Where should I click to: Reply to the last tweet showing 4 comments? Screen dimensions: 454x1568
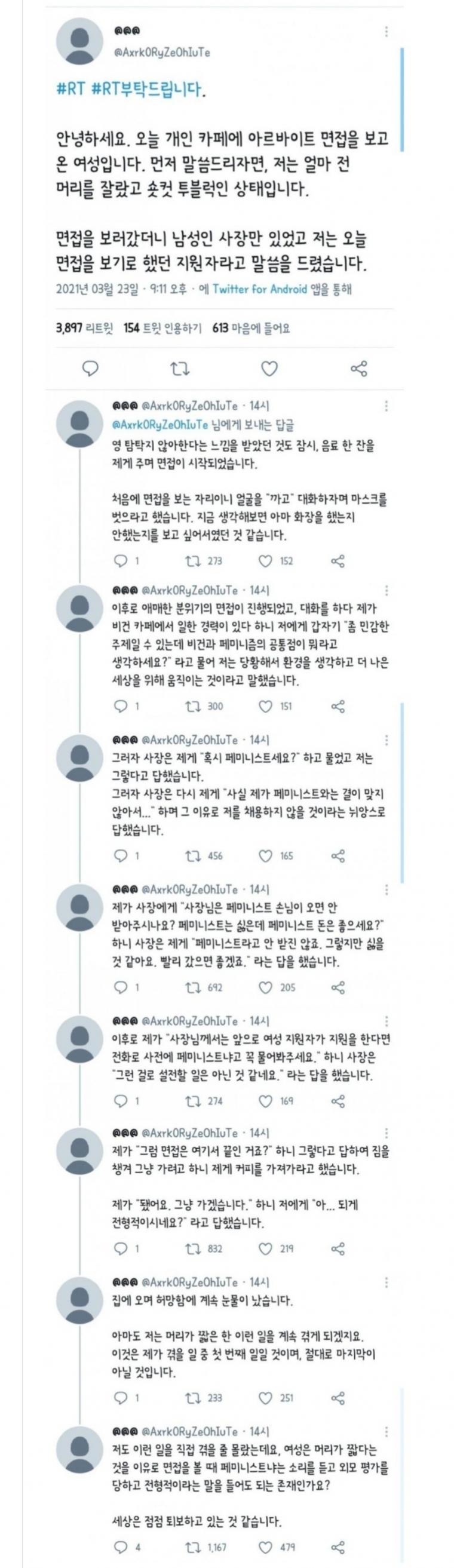point(122,1546)
